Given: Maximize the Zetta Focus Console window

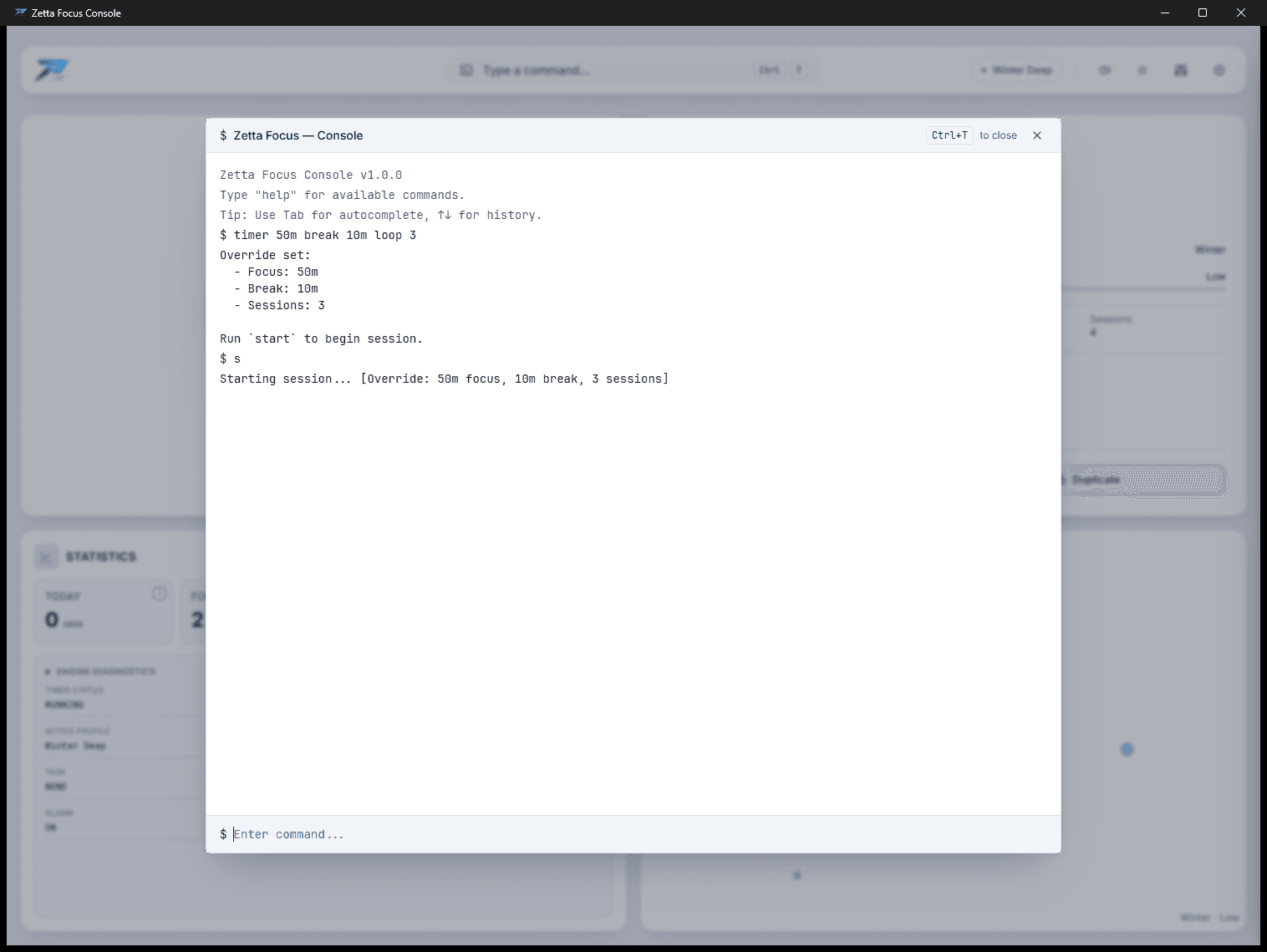Looking at the screenshot, I should 1203,13.
